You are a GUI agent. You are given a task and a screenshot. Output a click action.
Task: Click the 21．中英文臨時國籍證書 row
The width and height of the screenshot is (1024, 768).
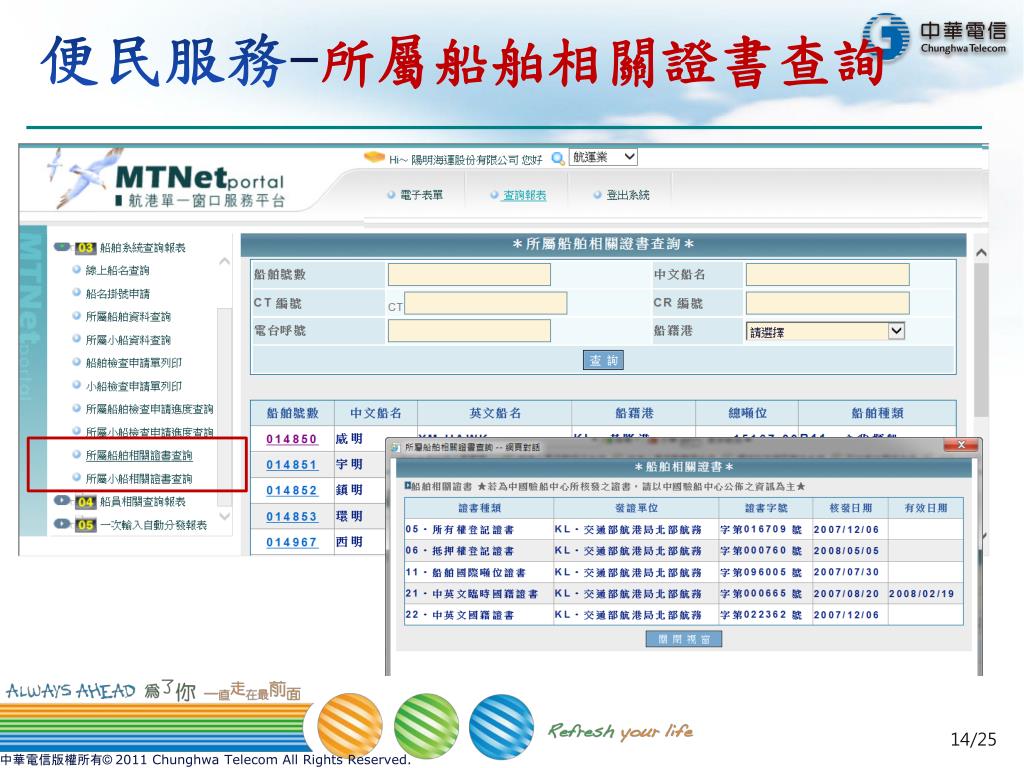click(x=684, y=594)
